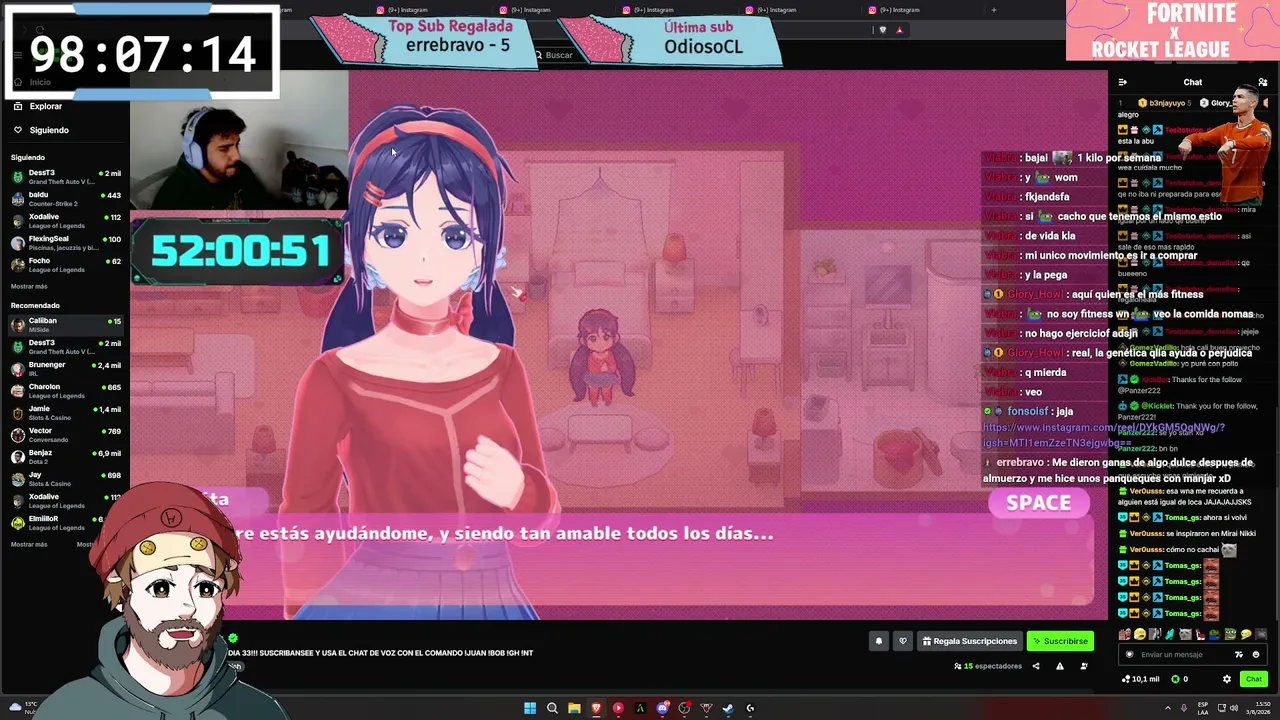Image resolution: width=1280 pixels, height=720 pixels.
Task: Open the Instagram reel link in chat
Action: [x=1103, y=435]
